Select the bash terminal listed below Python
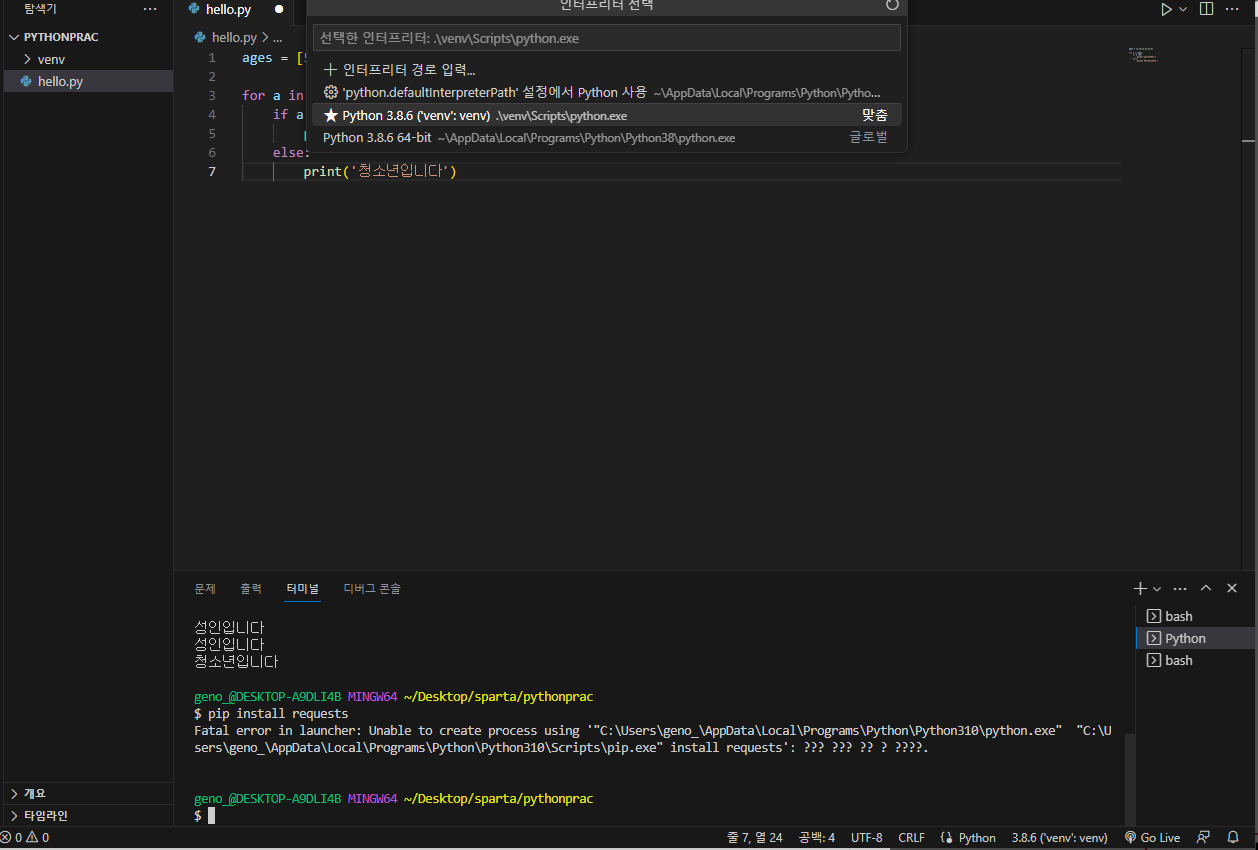This screenshot has height=850, width=1258. [1195, 660]
